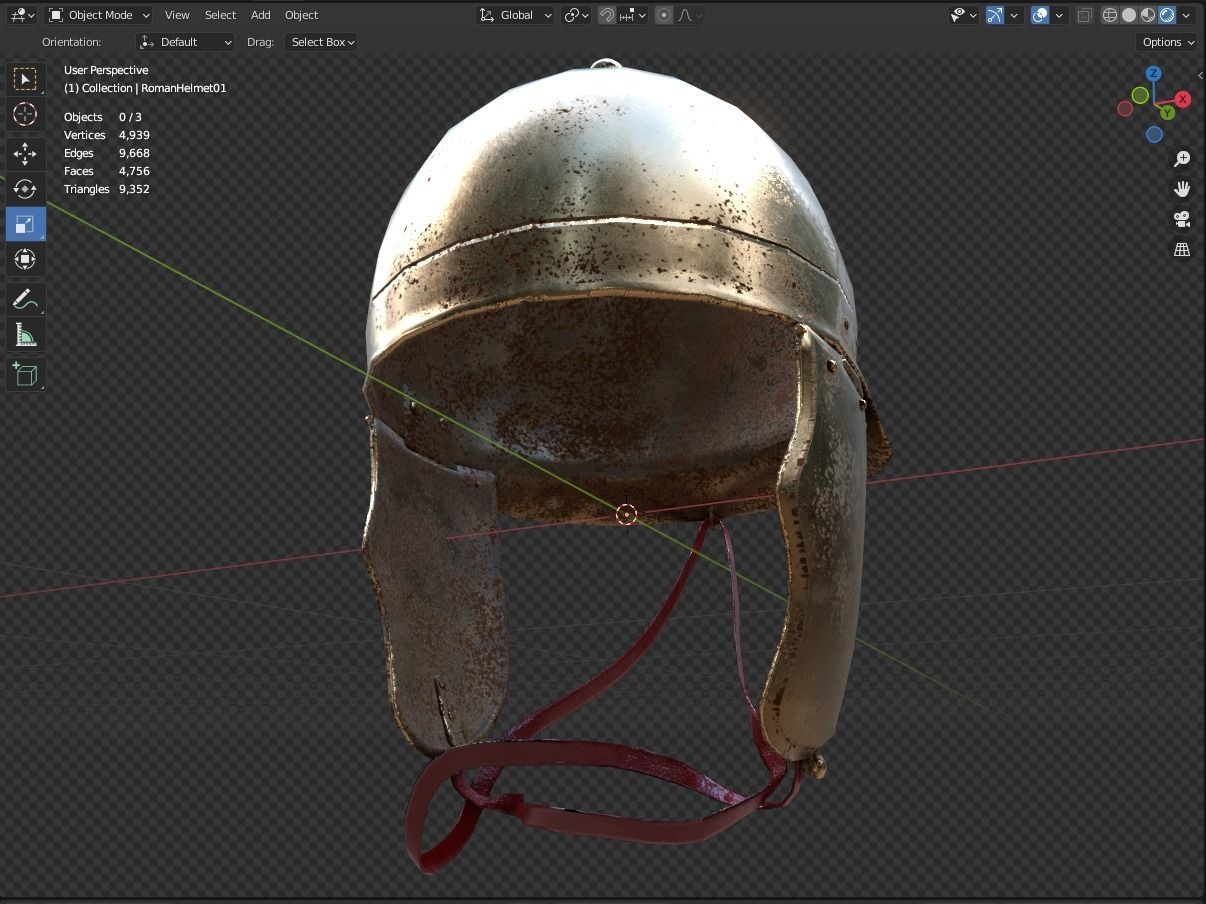This screenshot has height=904, width=1206.
Task: Expand the viewport gizmos options arrow
Action: click(x=1014, y=15)
